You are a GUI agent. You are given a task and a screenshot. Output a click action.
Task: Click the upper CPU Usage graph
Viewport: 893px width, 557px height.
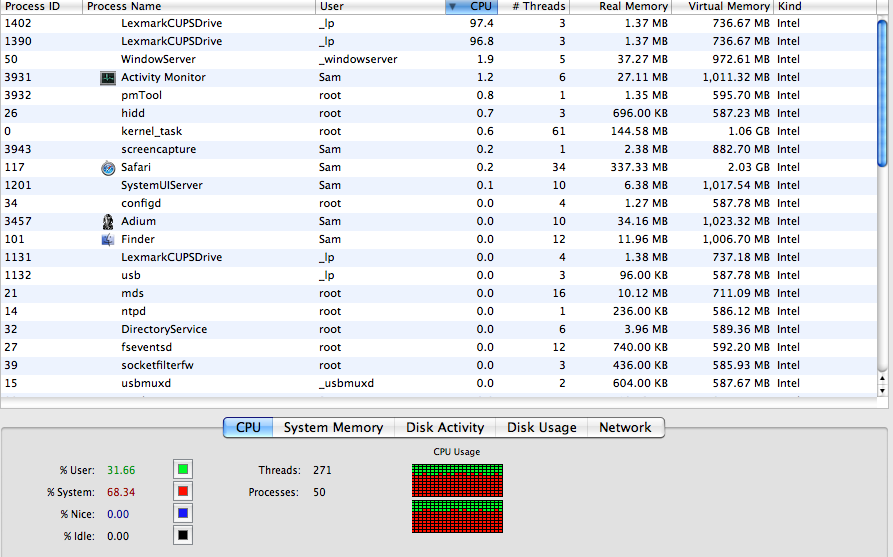[457, 480]
